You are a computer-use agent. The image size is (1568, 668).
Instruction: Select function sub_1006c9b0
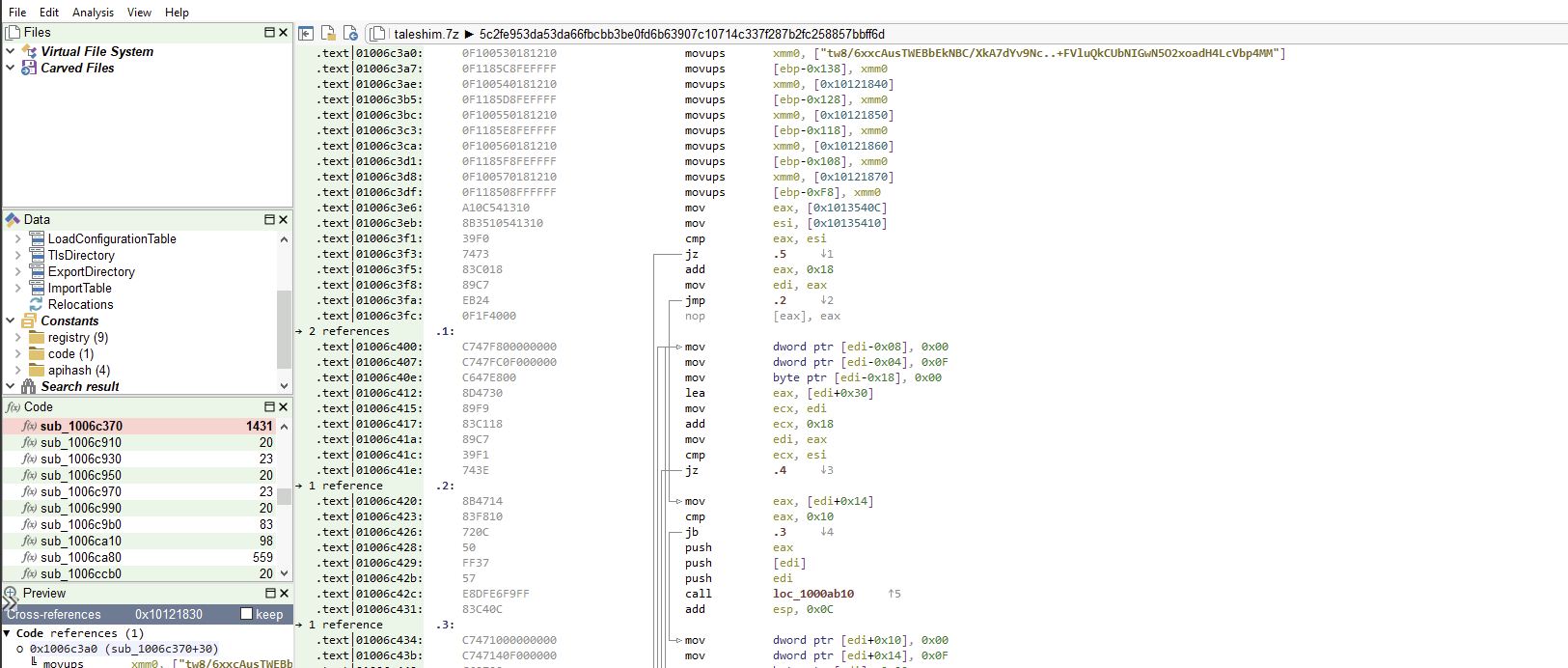140,524
